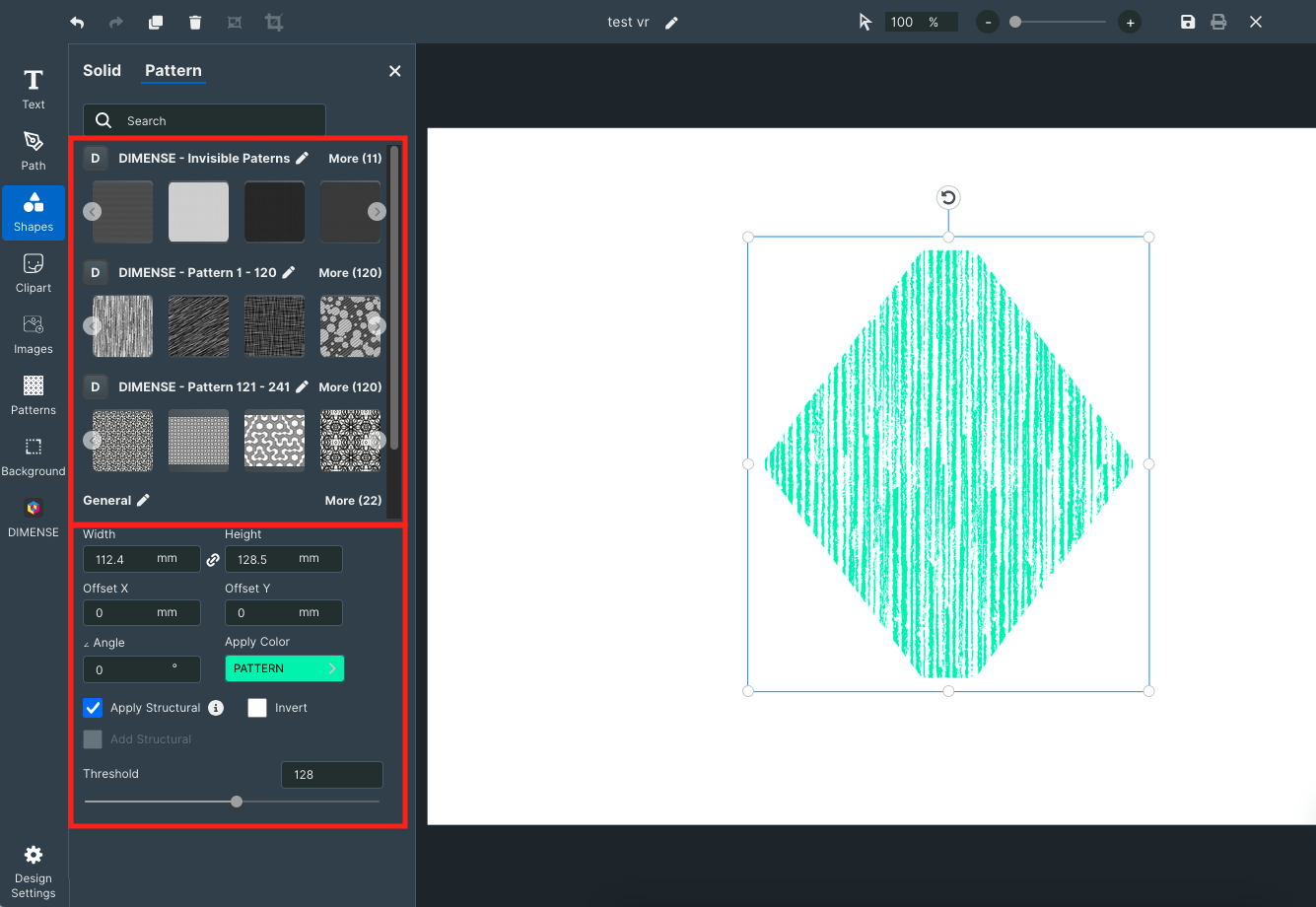Edit DIMENSE - Pattern 1 - 120 name

[x=288, y=272]
